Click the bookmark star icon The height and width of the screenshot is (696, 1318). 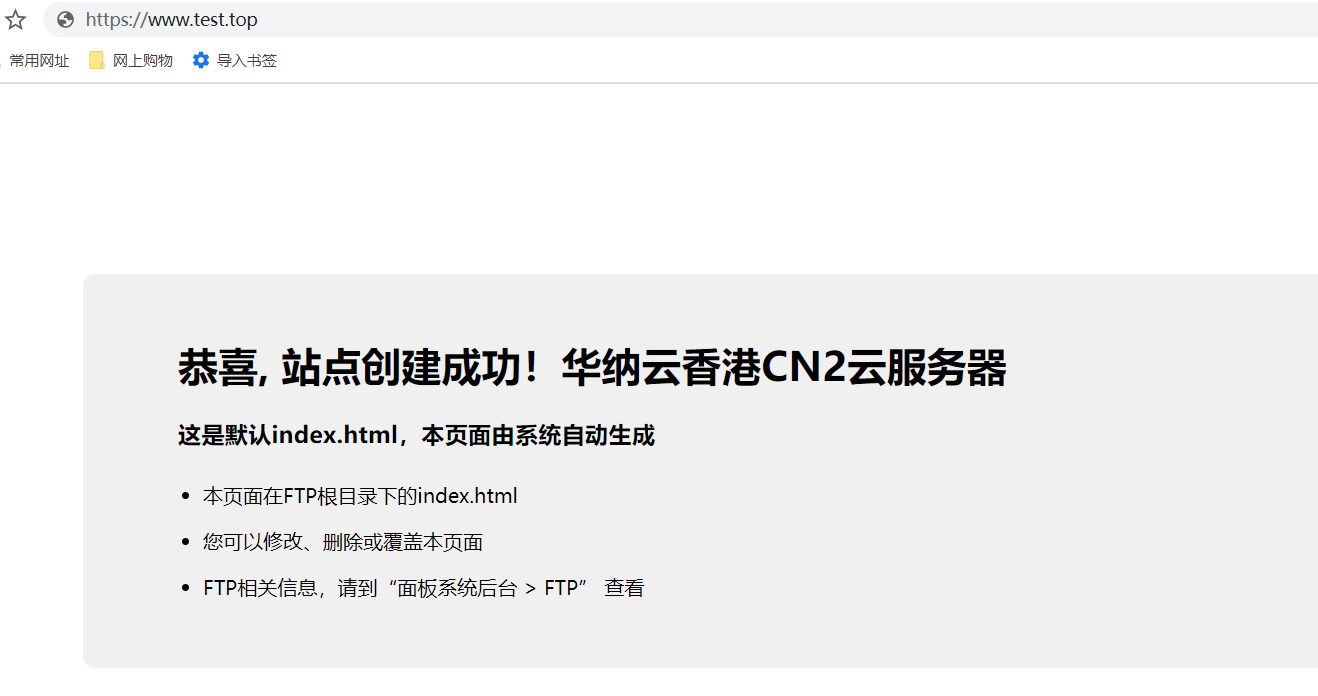pyautogui.click(x=15, y=20)
